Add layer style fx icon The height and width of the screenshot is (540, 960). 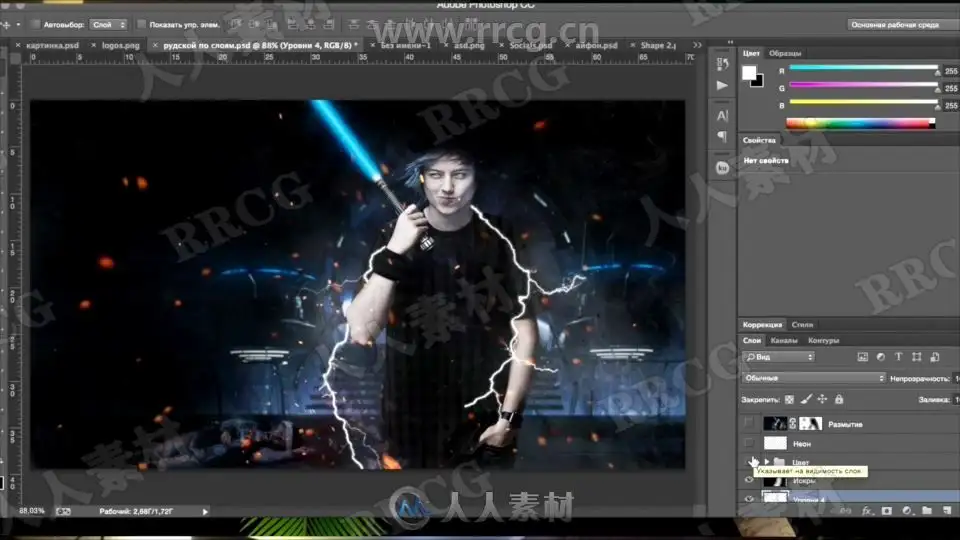click(x=866, y=511)
